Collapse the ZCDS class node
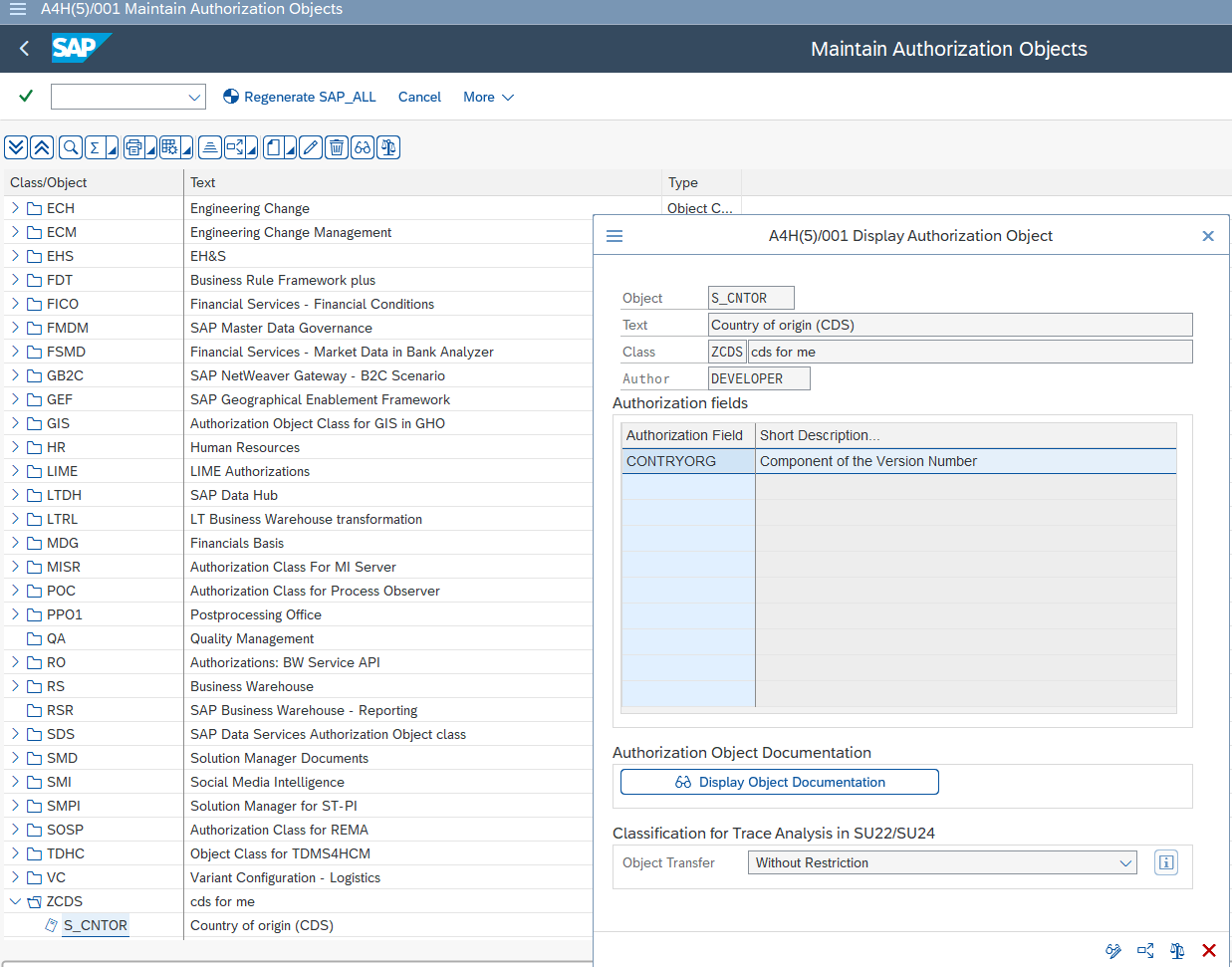 coord(16,901)
